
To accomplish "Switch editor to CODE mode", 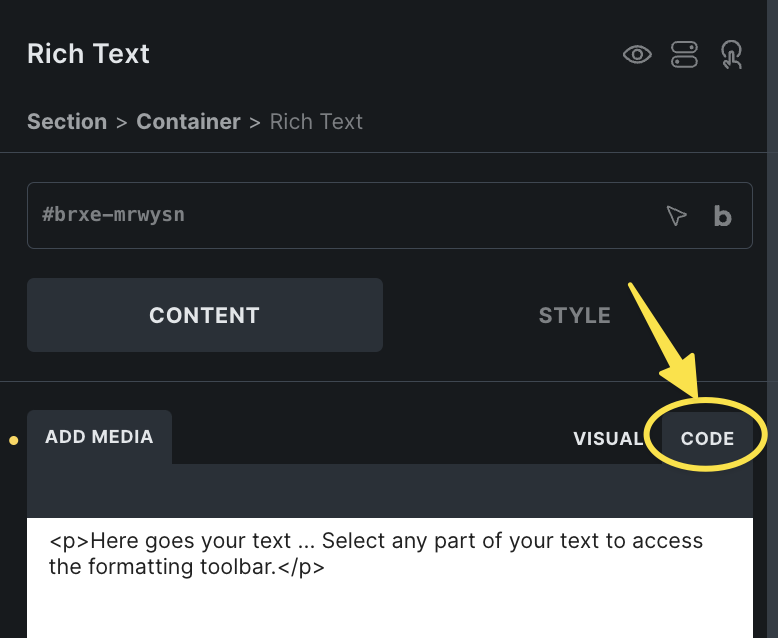I will coord(707,438).
